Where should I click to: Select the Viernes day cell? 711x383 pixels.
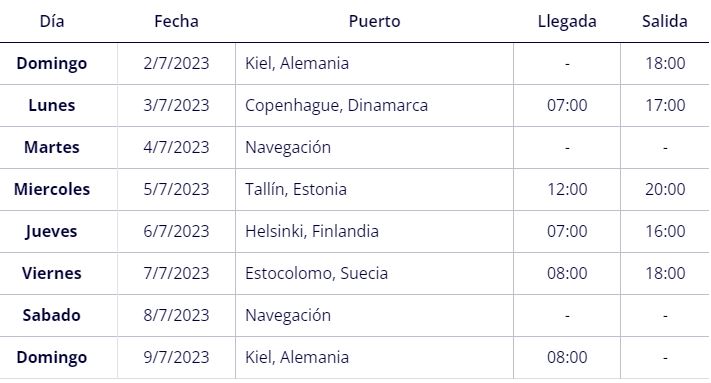point(52,273)
